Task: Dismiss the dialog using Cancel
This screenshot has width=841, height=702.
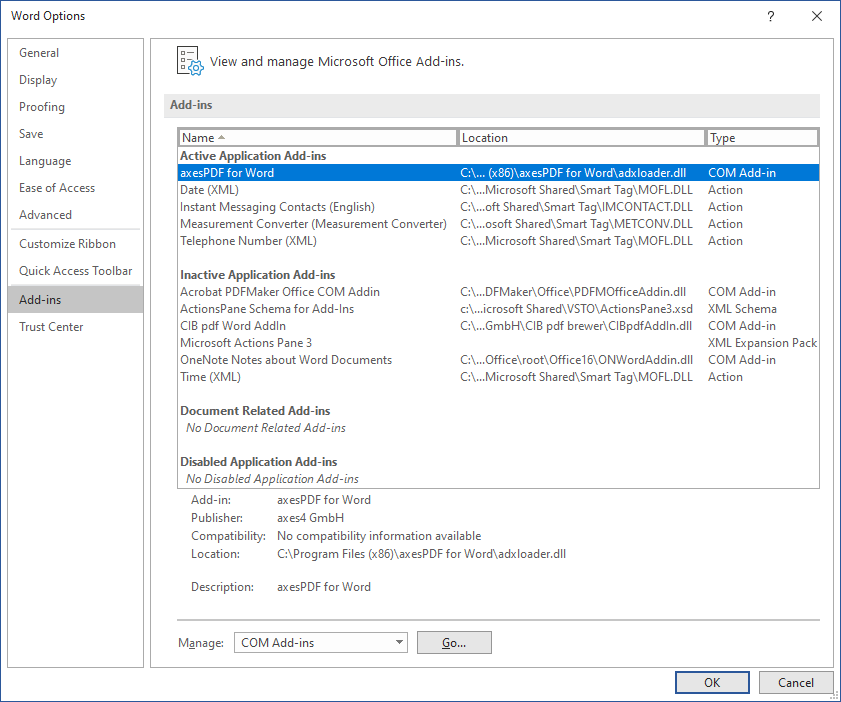Action: pyautogui.click(x=796, y=682)
